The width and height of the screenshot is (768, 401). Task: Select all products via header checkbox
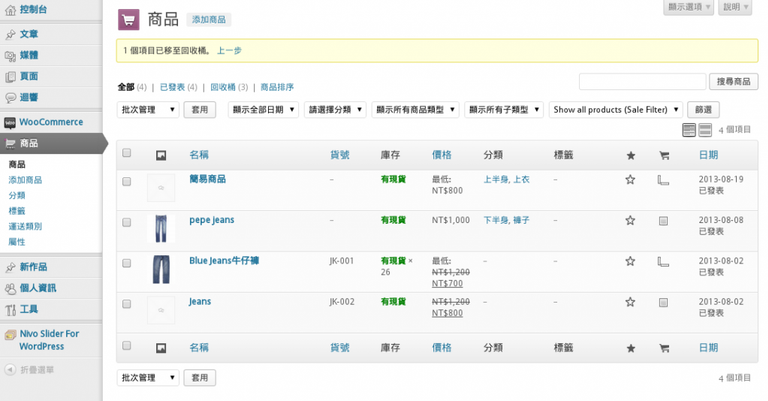[x=127, y=154]
